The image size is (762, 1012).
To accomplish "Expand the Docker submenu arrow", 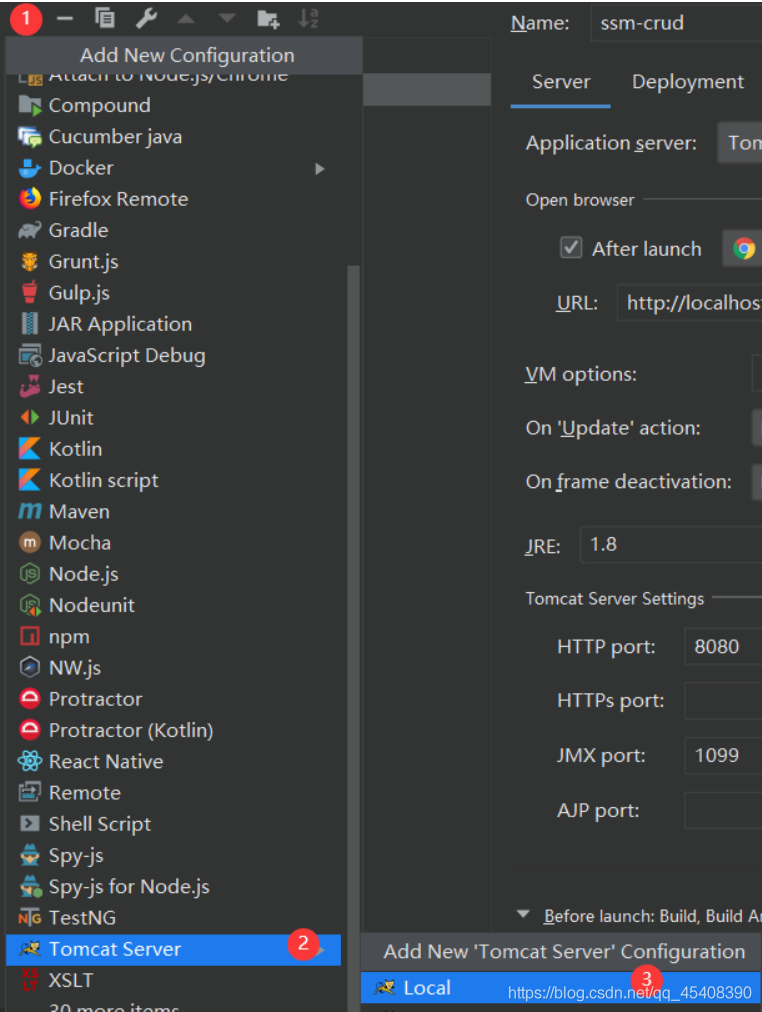I will [319, 168].
